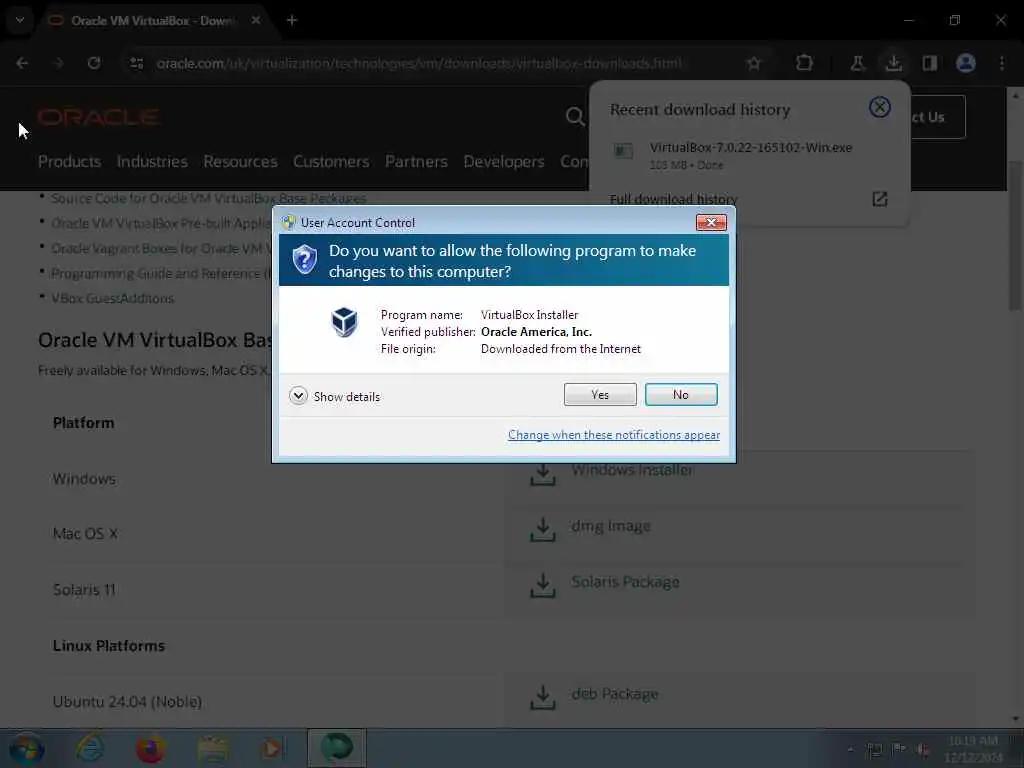The width and height of the screenshot is (1024, 768).
Task: Click Yes in User Account Control dialog
Action: [x=600, y=394]
